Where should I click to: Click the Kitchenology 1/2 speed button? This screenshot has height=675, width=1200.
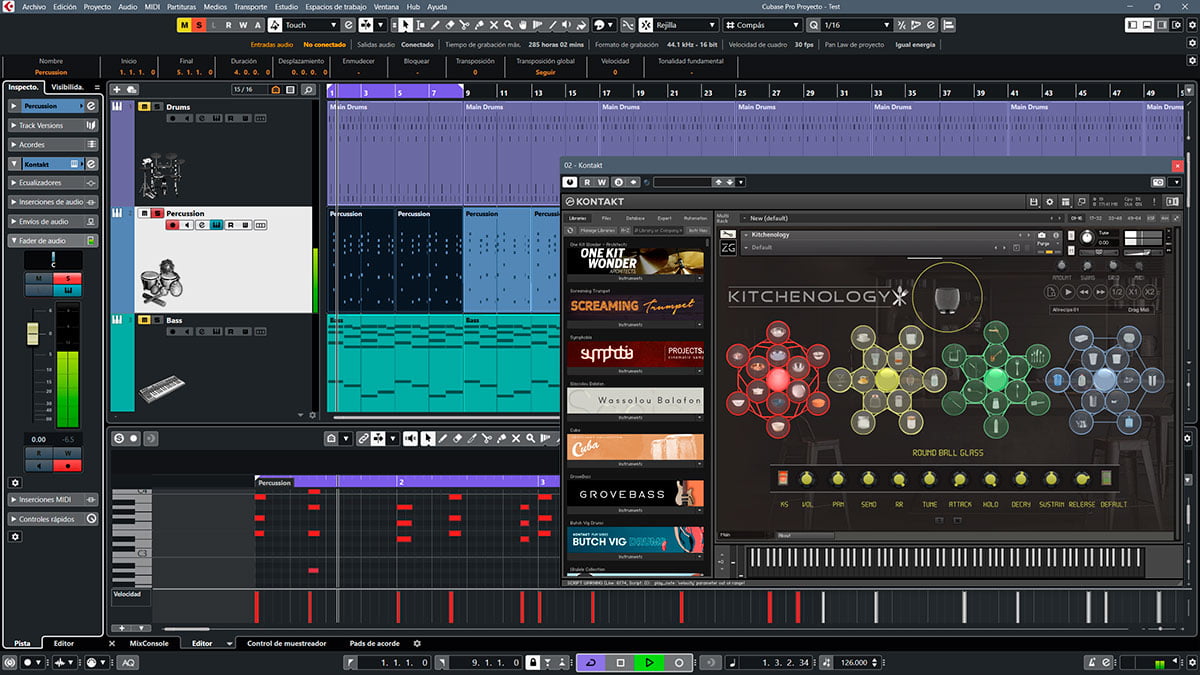pyautogui.click(x=1115, y=292)
